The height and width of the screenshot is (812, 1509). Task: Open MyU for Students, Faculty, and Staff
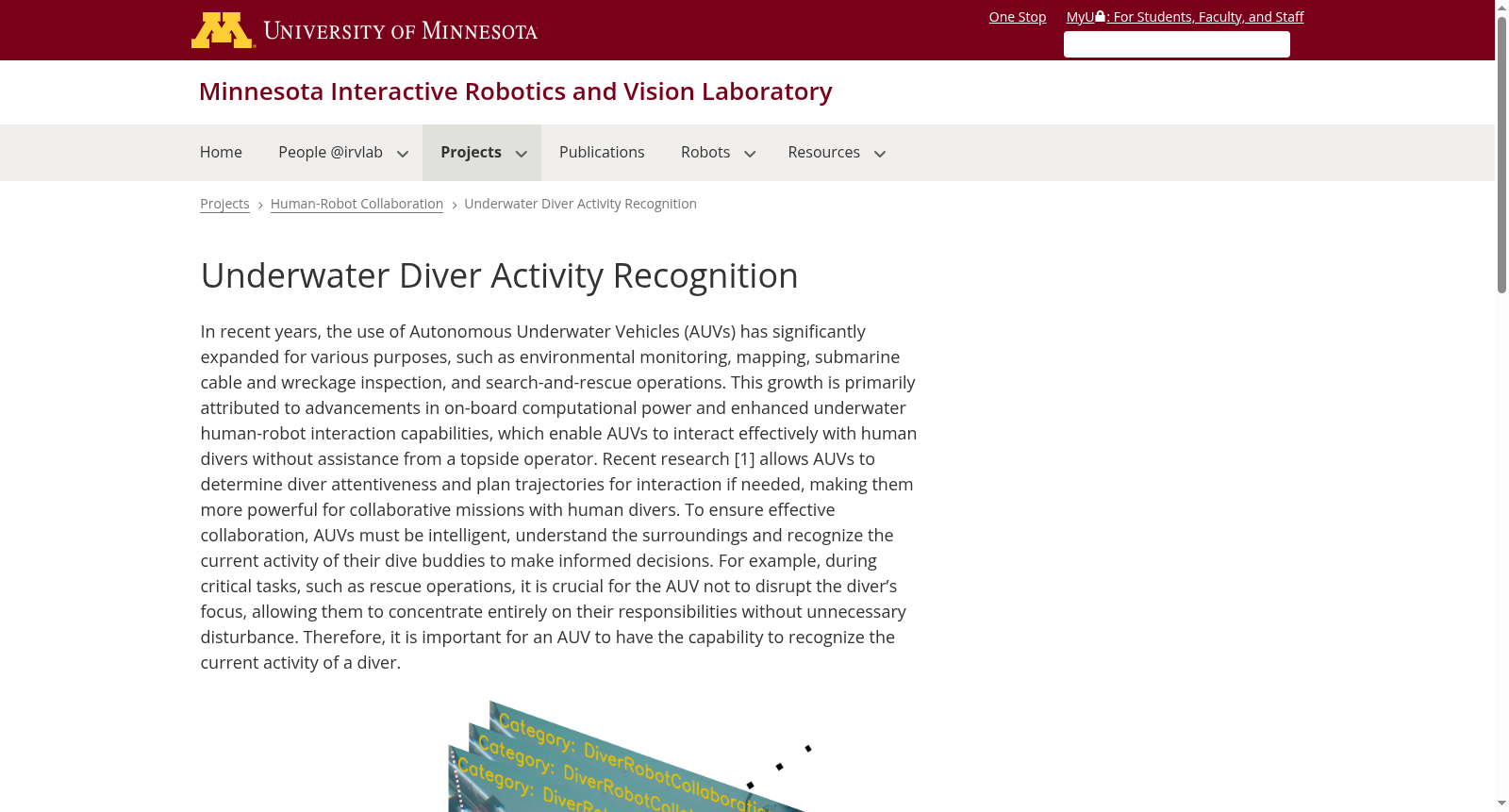click(x=1185, y=17)
